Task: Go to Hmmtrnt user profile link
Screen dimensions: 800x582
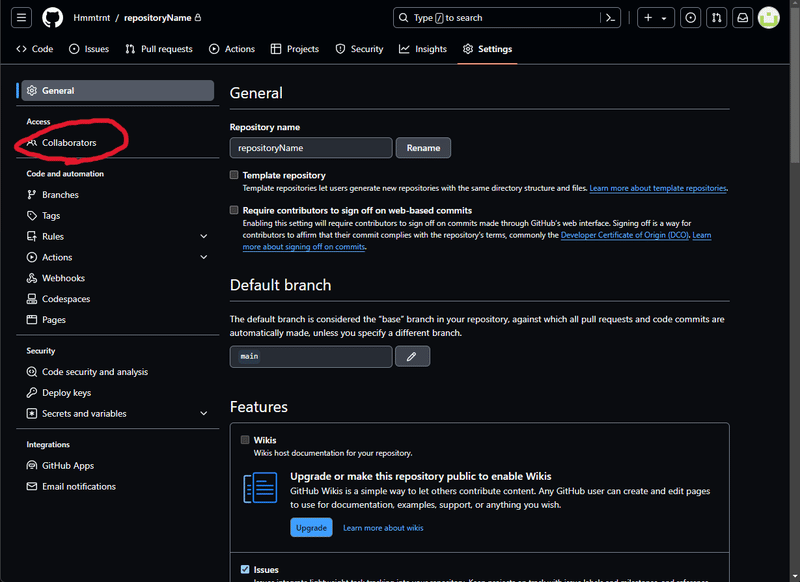Action: pyautogui.click(x=92, y=18)
